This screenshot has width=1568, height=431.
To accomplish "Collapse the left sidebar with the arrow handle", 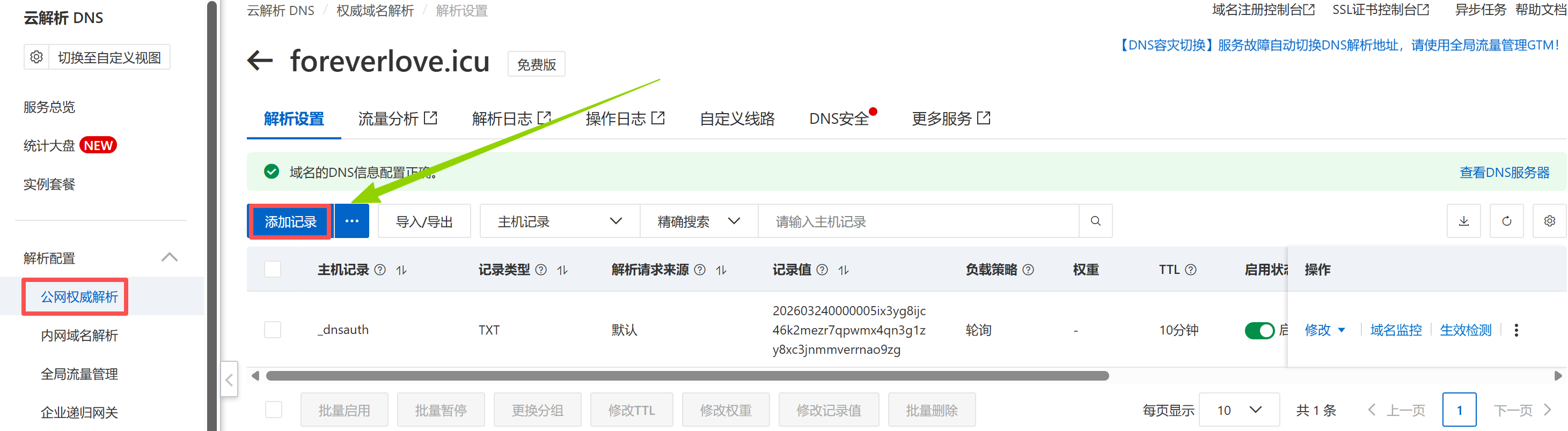I will point(229,380).
